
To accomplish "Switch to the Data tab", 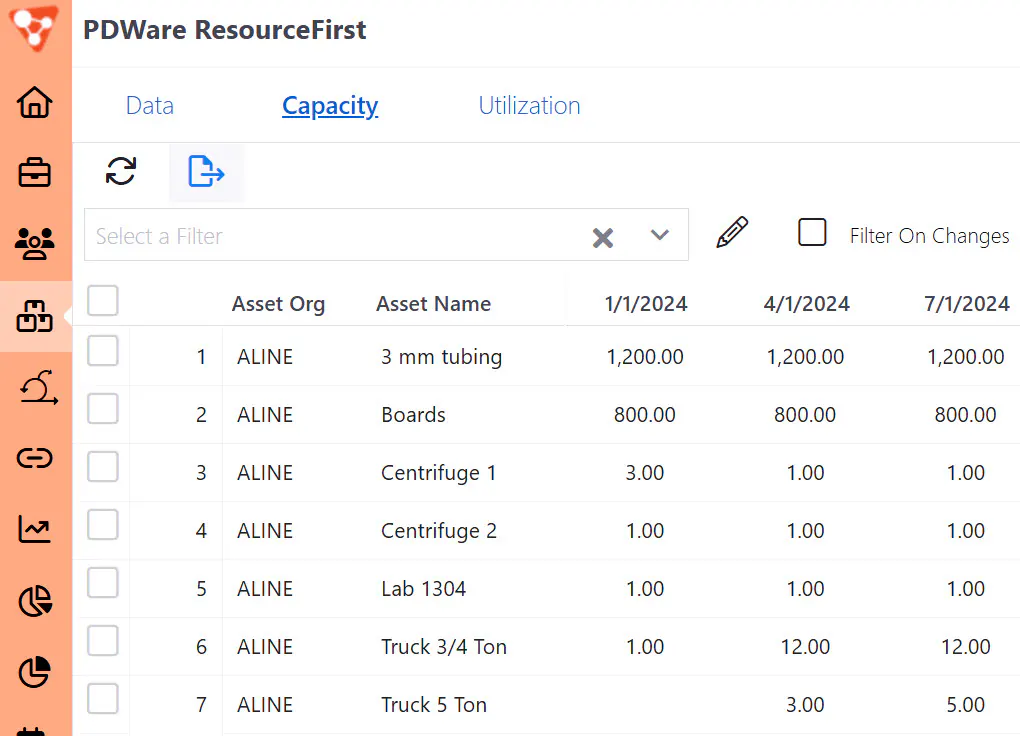I will tap(150, 105).
